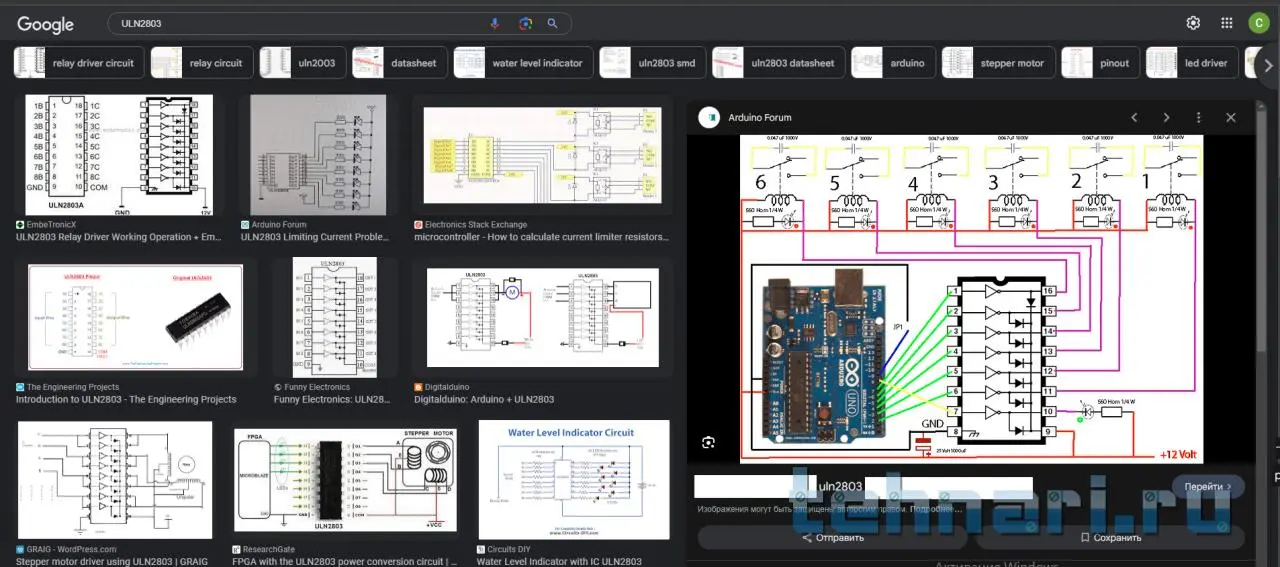
Task: Select the 'relay driver circuit' chip
Action: (77, 63)
